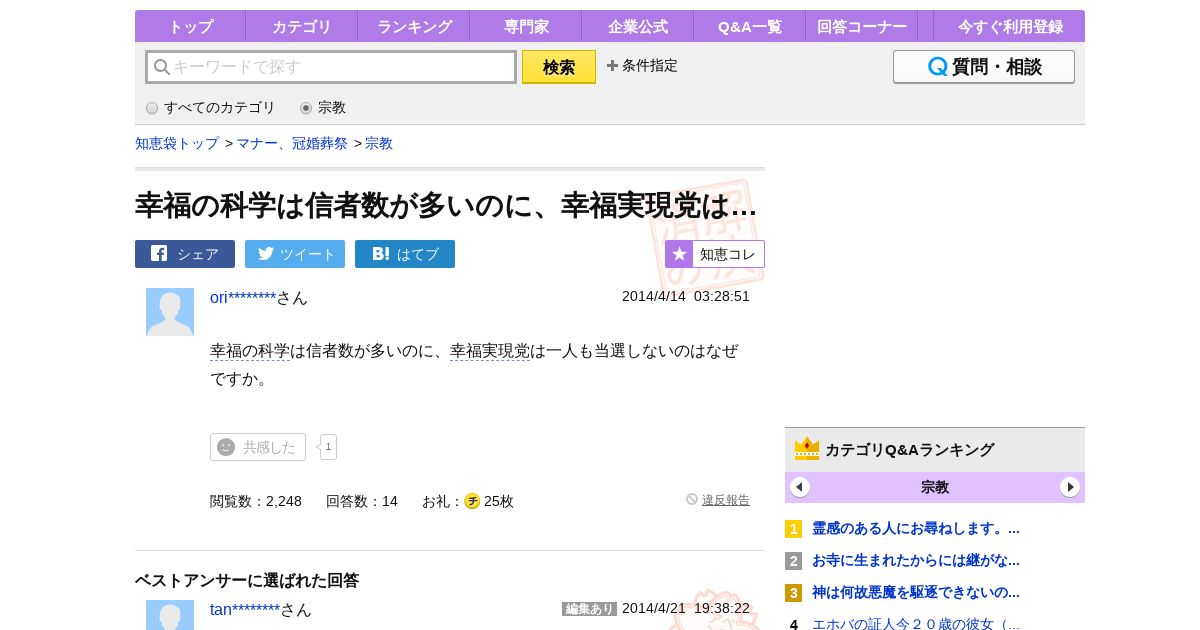Open 企業公式 tab
1200x630 pixels.
coord(637,27)
